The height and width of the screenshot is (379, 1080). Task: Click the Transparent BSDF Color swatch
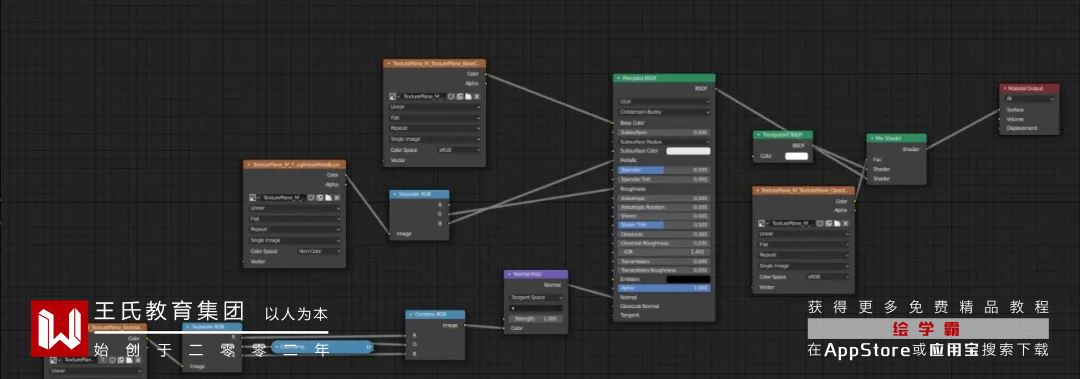(796, 156)
